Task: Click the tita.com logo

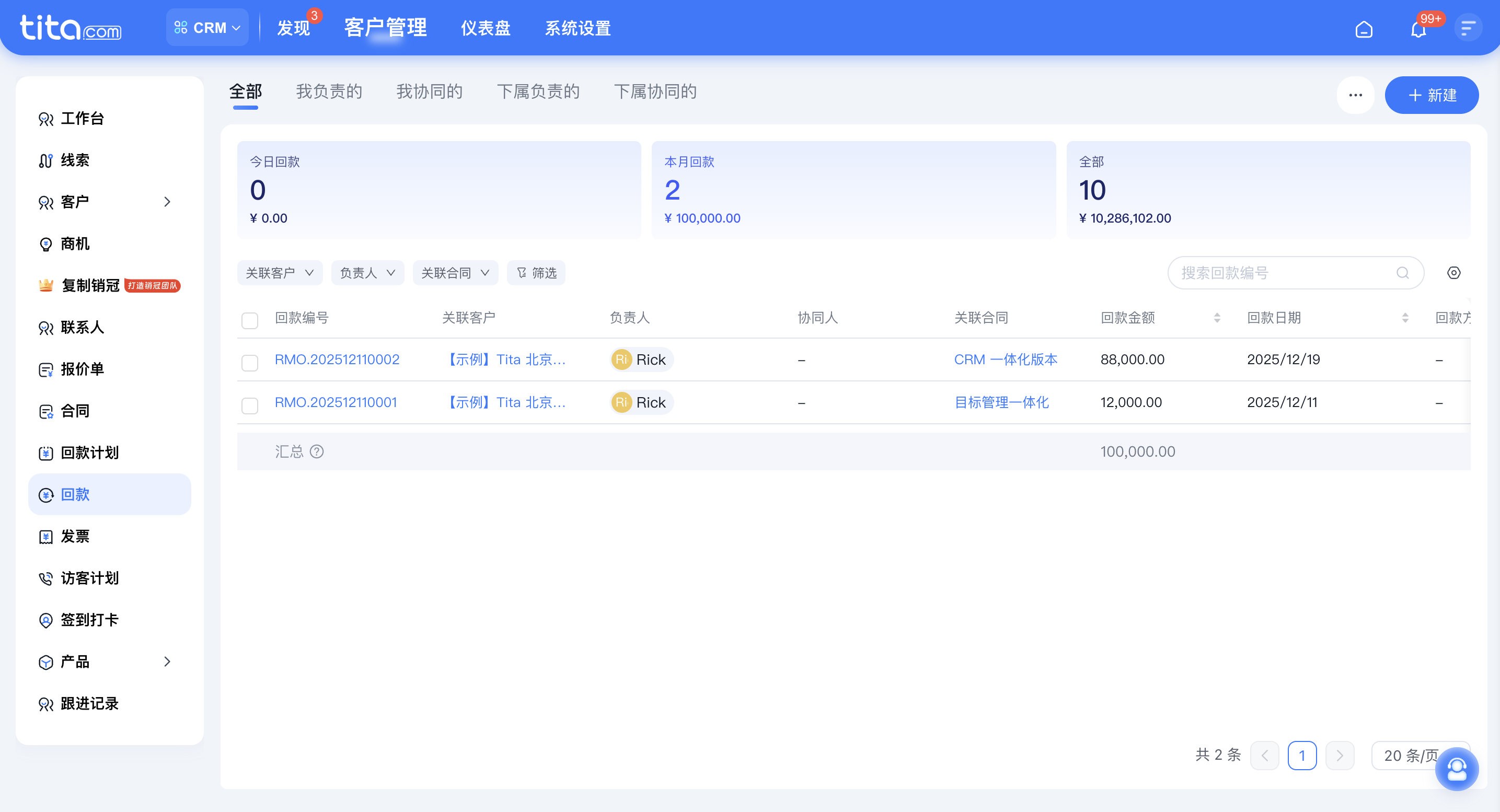Action: coord(71,27)
